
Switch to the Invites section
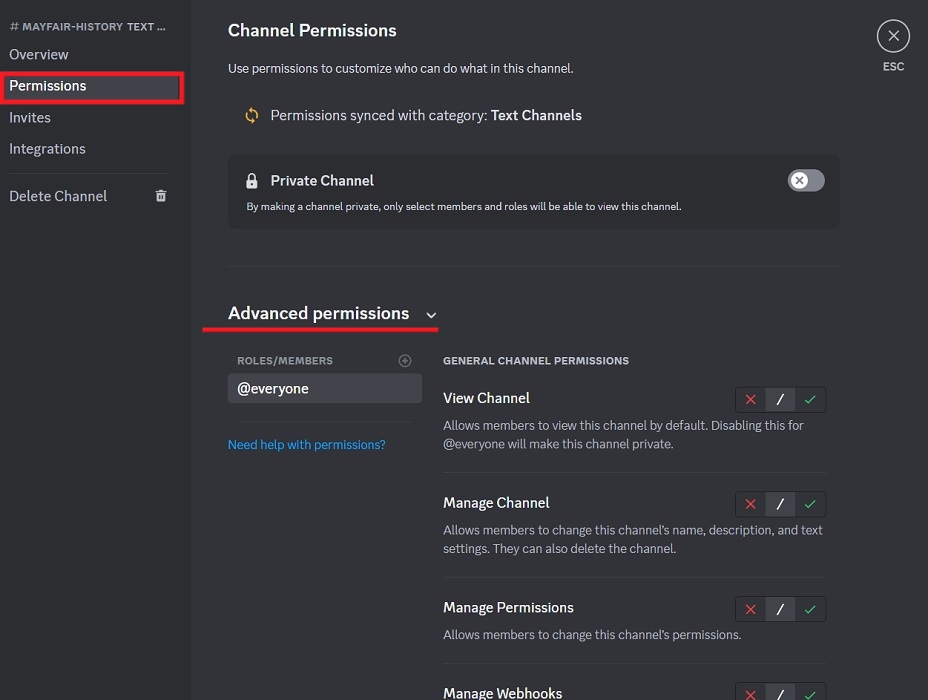click(x=30, y=117)
